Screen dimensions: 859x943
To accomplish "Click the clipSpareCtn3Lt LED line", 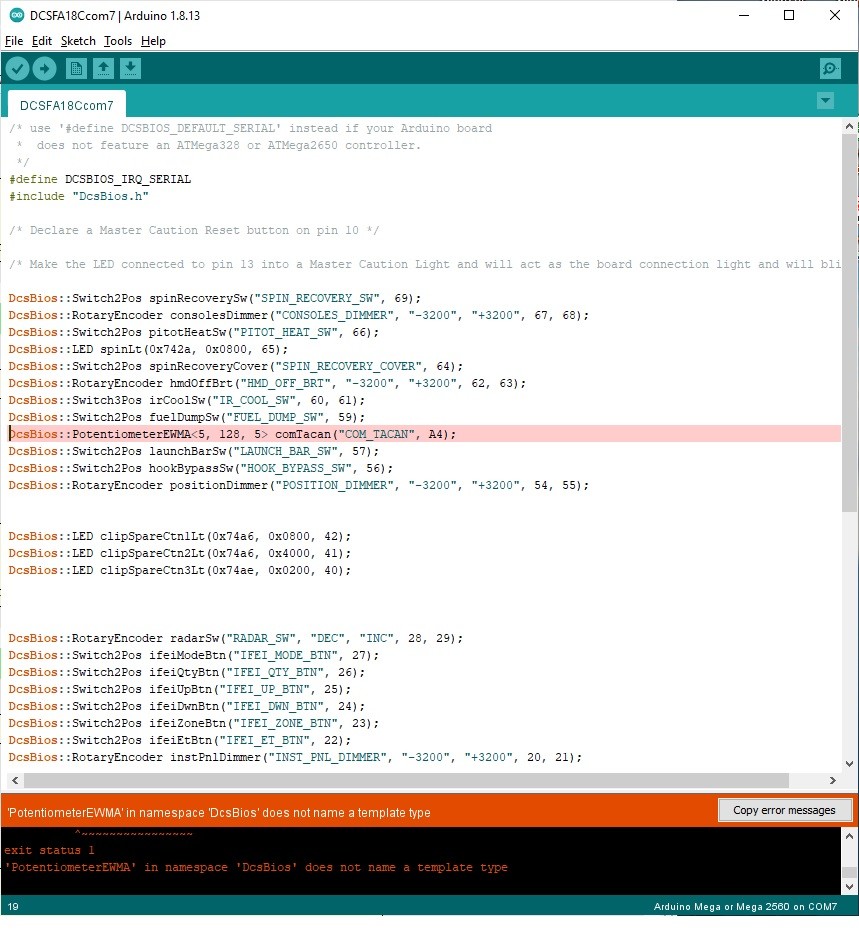I will [x=180, y=570].
